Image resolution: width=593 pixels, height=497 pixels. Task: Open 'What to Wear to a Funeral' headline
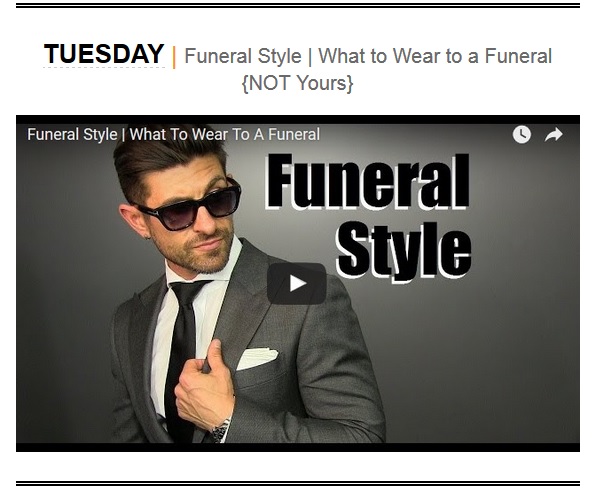pos(435,56)
